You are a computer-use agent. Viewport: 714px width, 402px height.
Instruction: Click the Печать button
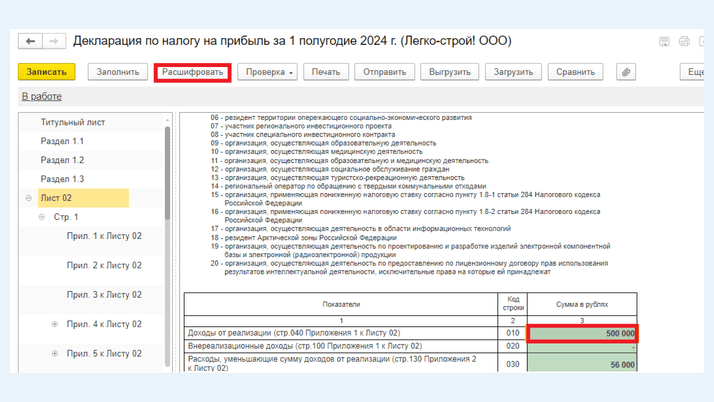326,72
